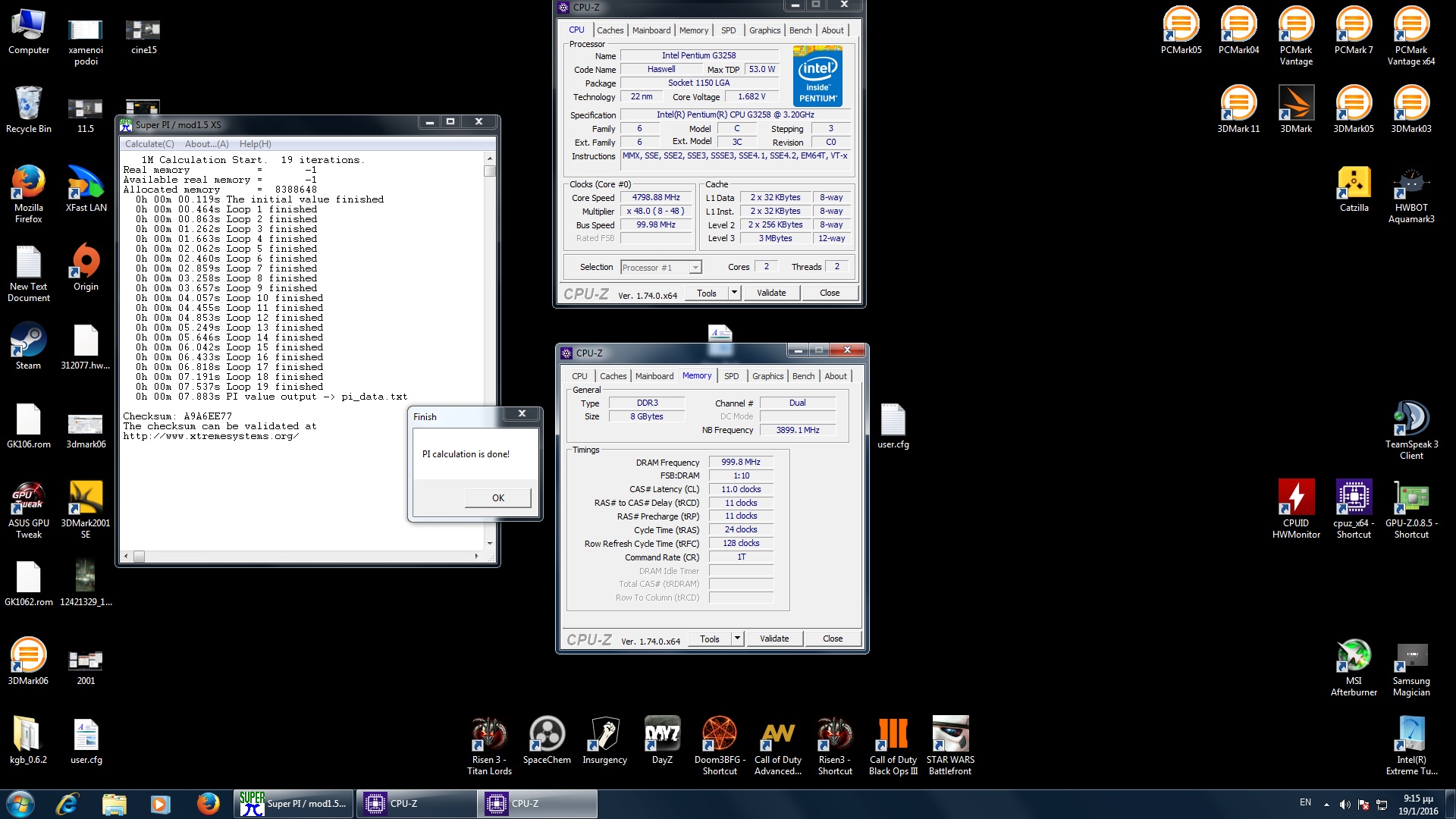This screenshot has height=819, width=1456.
Task: Click Validate in the Memory CPU-Z window
Action: pyautogui.click(x=774, y=639)
